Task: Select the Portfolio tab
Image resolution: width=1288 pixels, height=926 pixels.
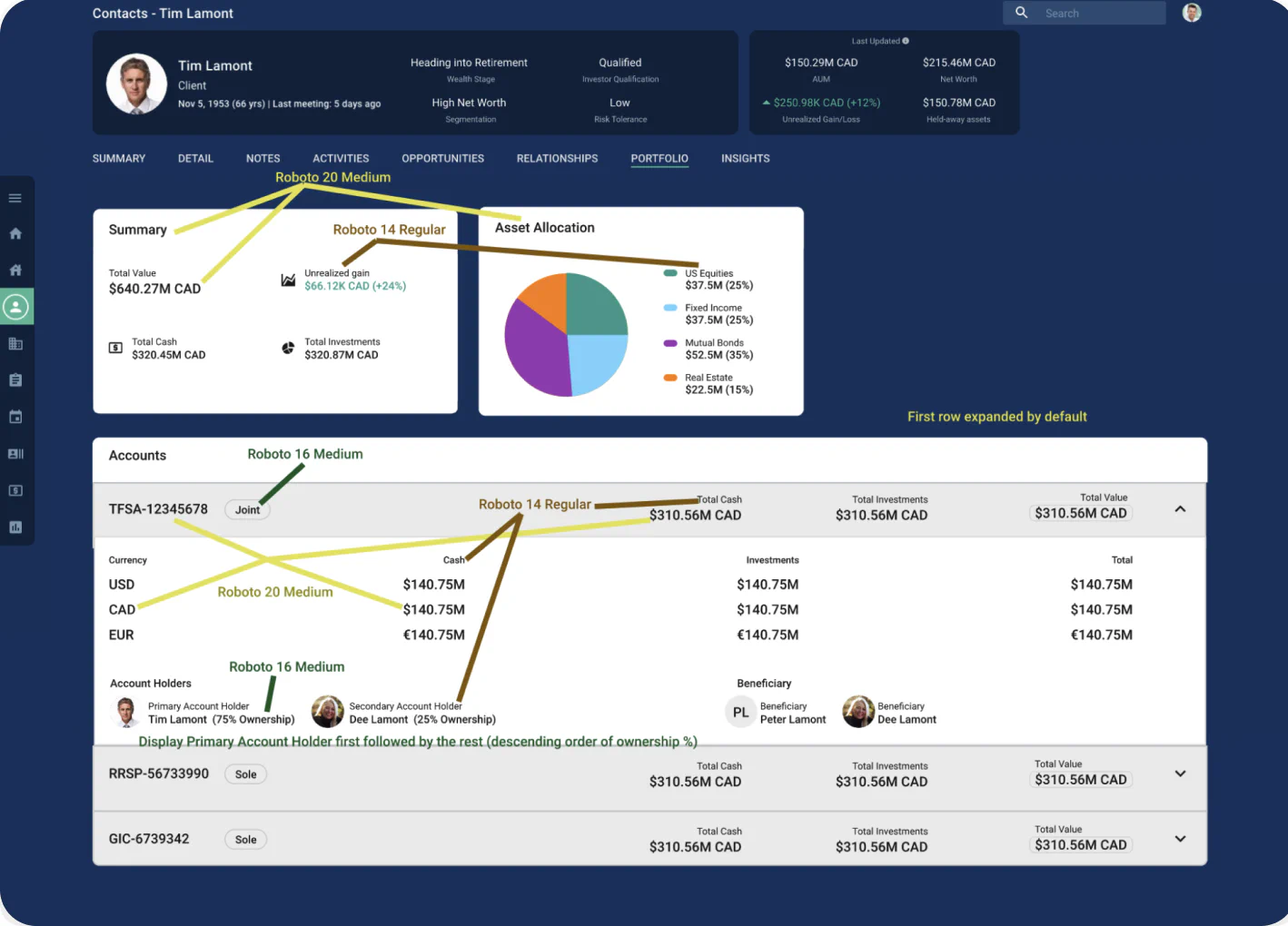Action: pos(659,158)
